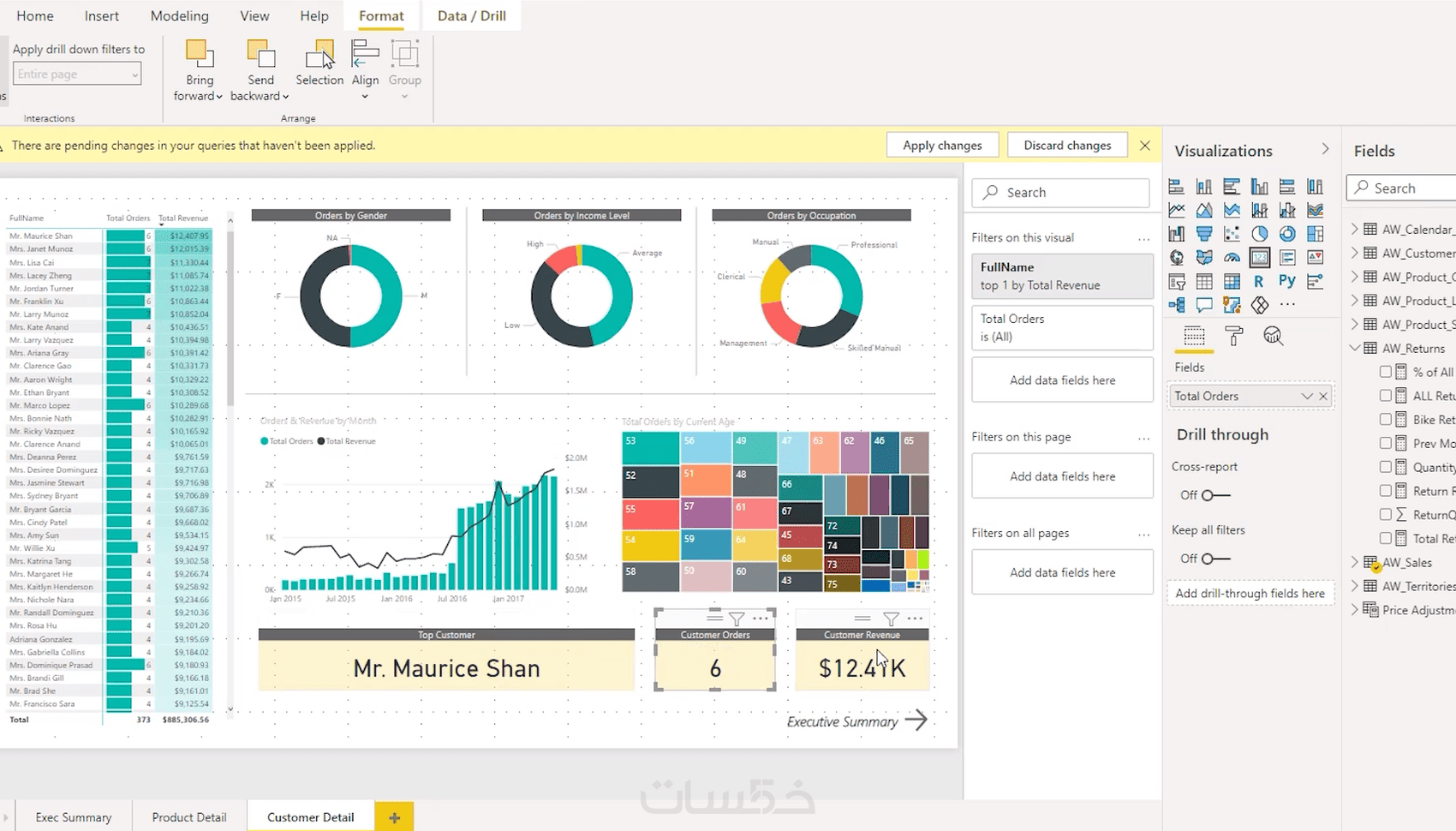Select the Slicer visualization
Viewport: 1456px width, 831px height.
(1176, 280)
